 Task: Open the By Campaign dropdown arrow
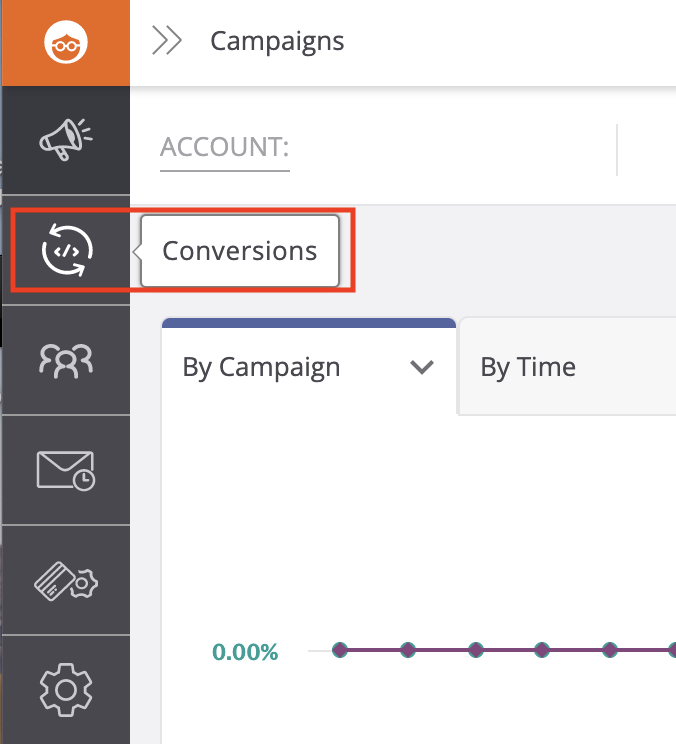point(422,368)
